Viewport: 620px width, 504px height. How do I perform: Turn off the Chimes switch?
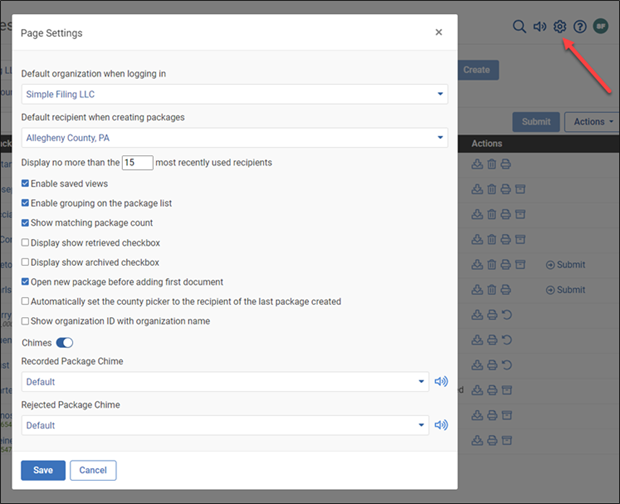point(64,343)
